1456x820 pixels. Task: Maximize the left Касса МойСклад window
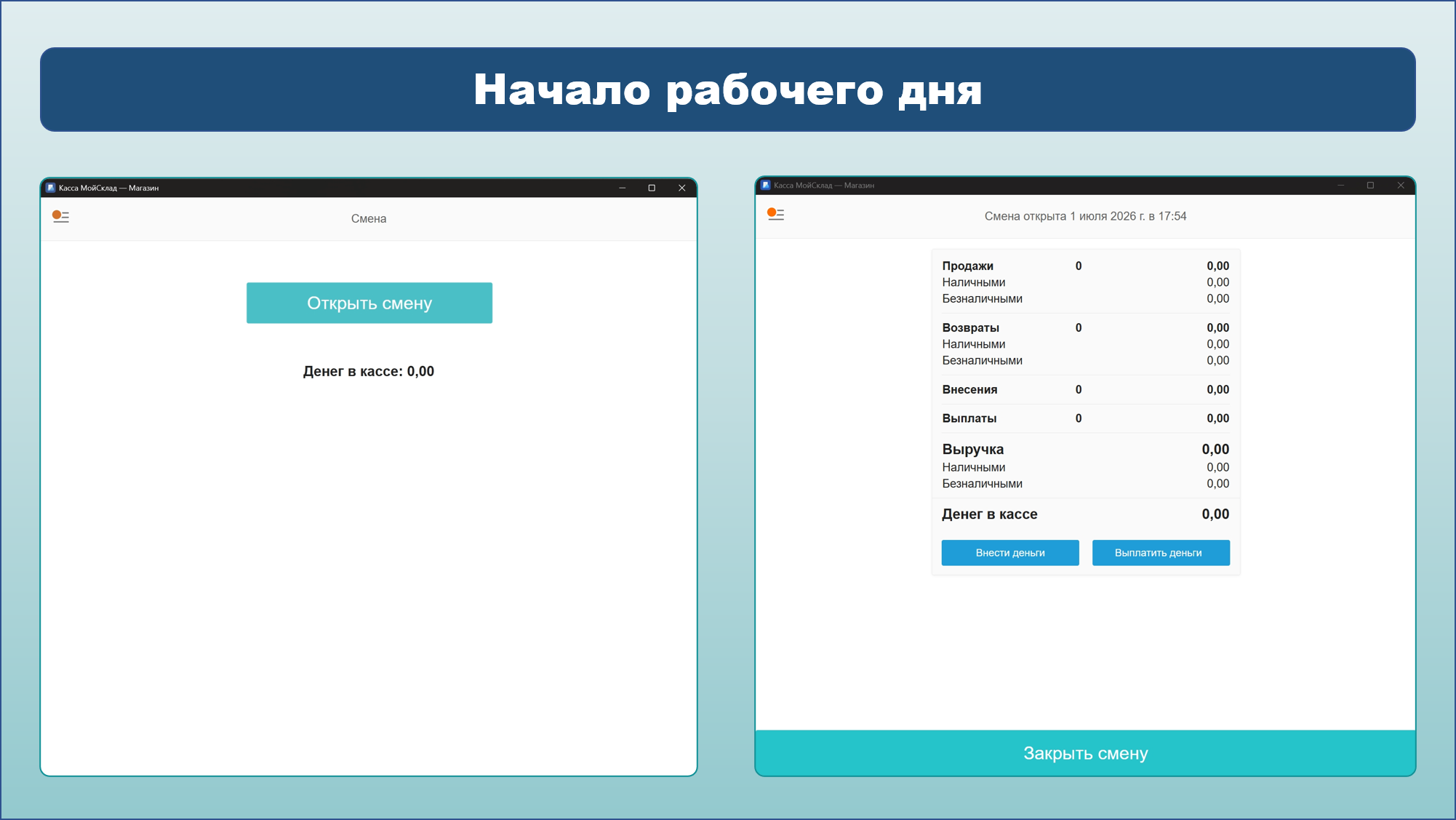pyautogui.click(x=652, y=188)
